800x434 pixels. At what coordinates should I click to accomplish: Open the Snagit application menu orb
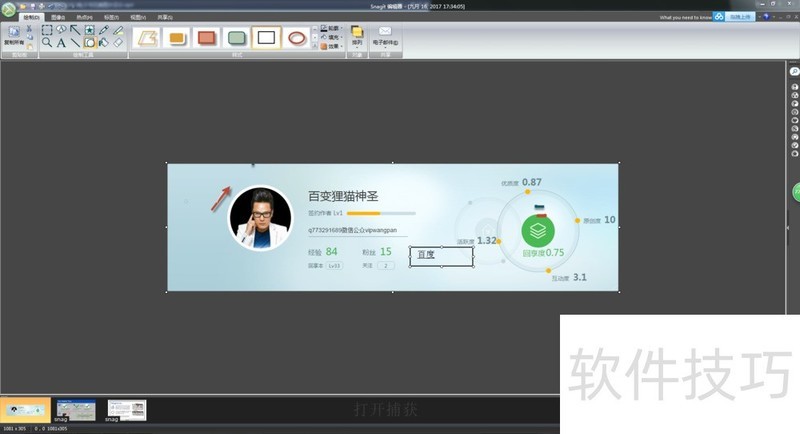pyautogui.click(x=8, y=10)
